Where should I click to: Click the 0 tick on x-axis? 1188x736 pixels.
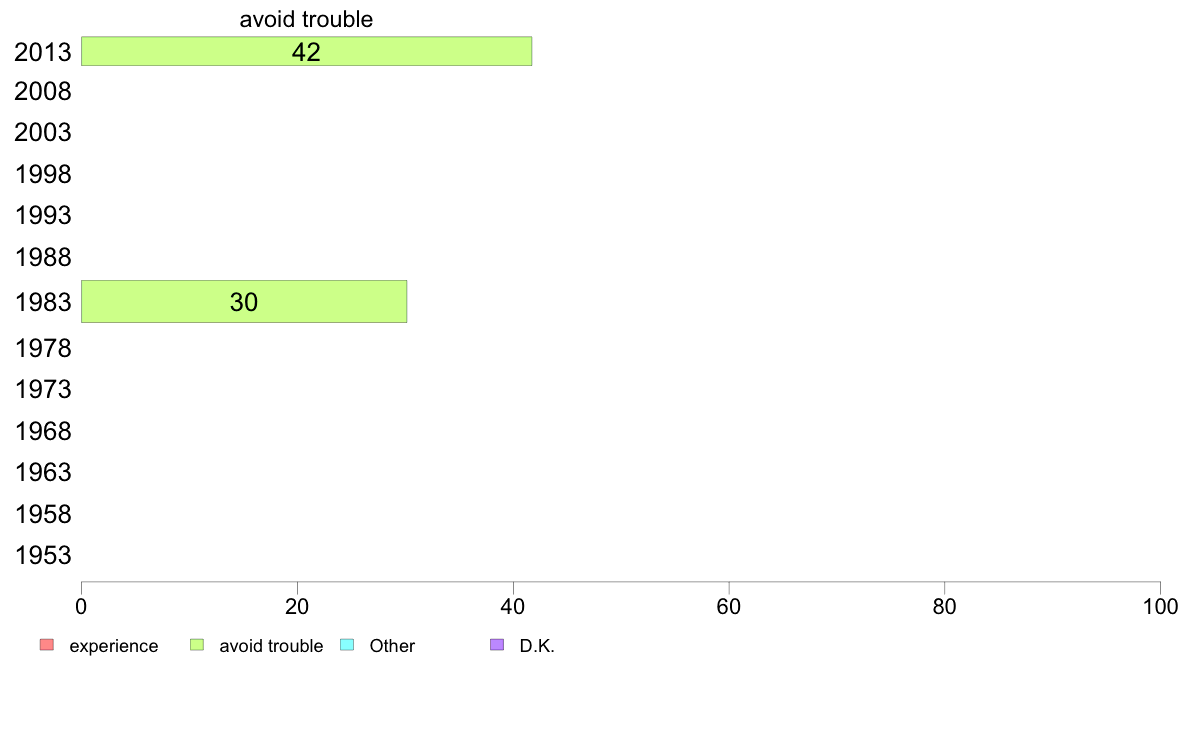[x=81, y=606]
